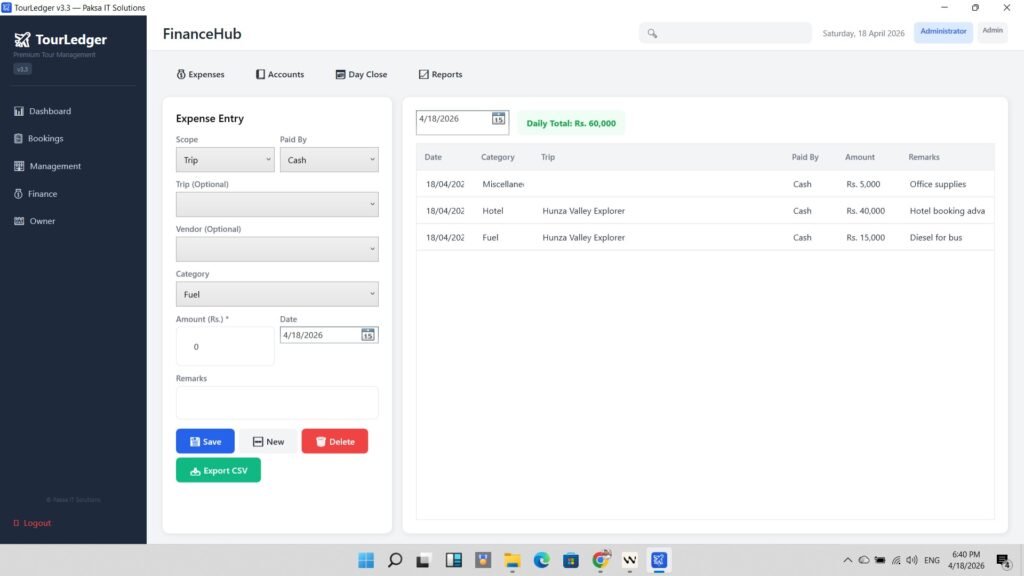Image resolution: width=1024 pixels, height=576 pixels.
Task: Click the green Export CSV button
Action: point(218,470)
